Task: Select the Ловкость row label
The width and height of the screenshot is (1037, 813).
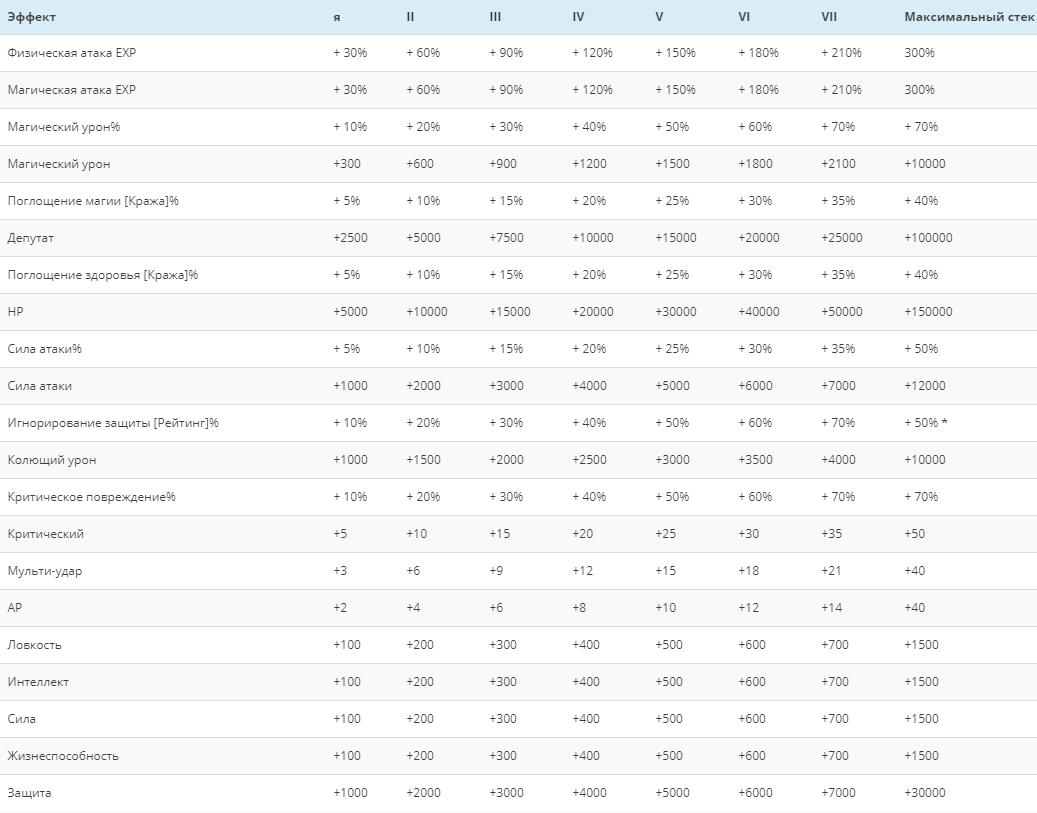Action: [34, 645]
